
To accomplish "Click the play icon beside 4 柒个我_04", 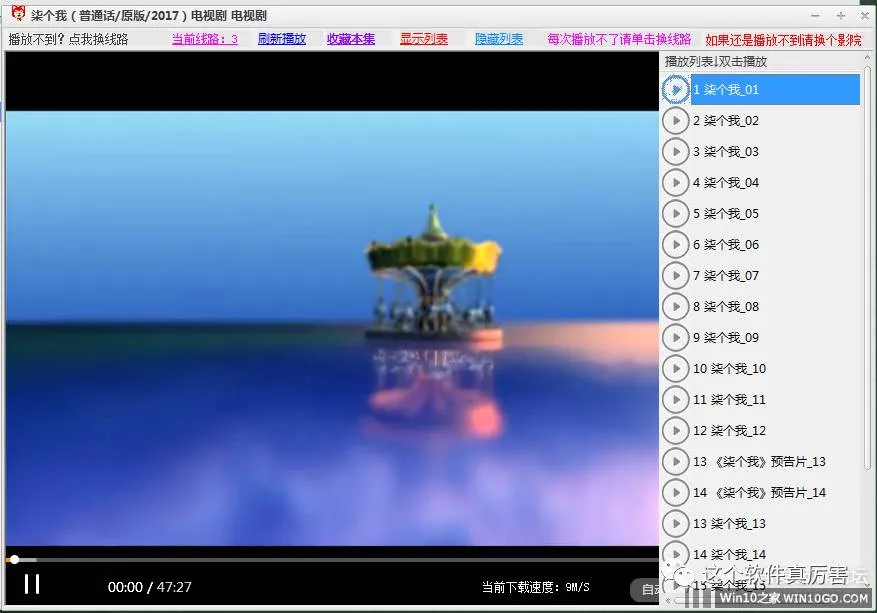I will point(675,182).
